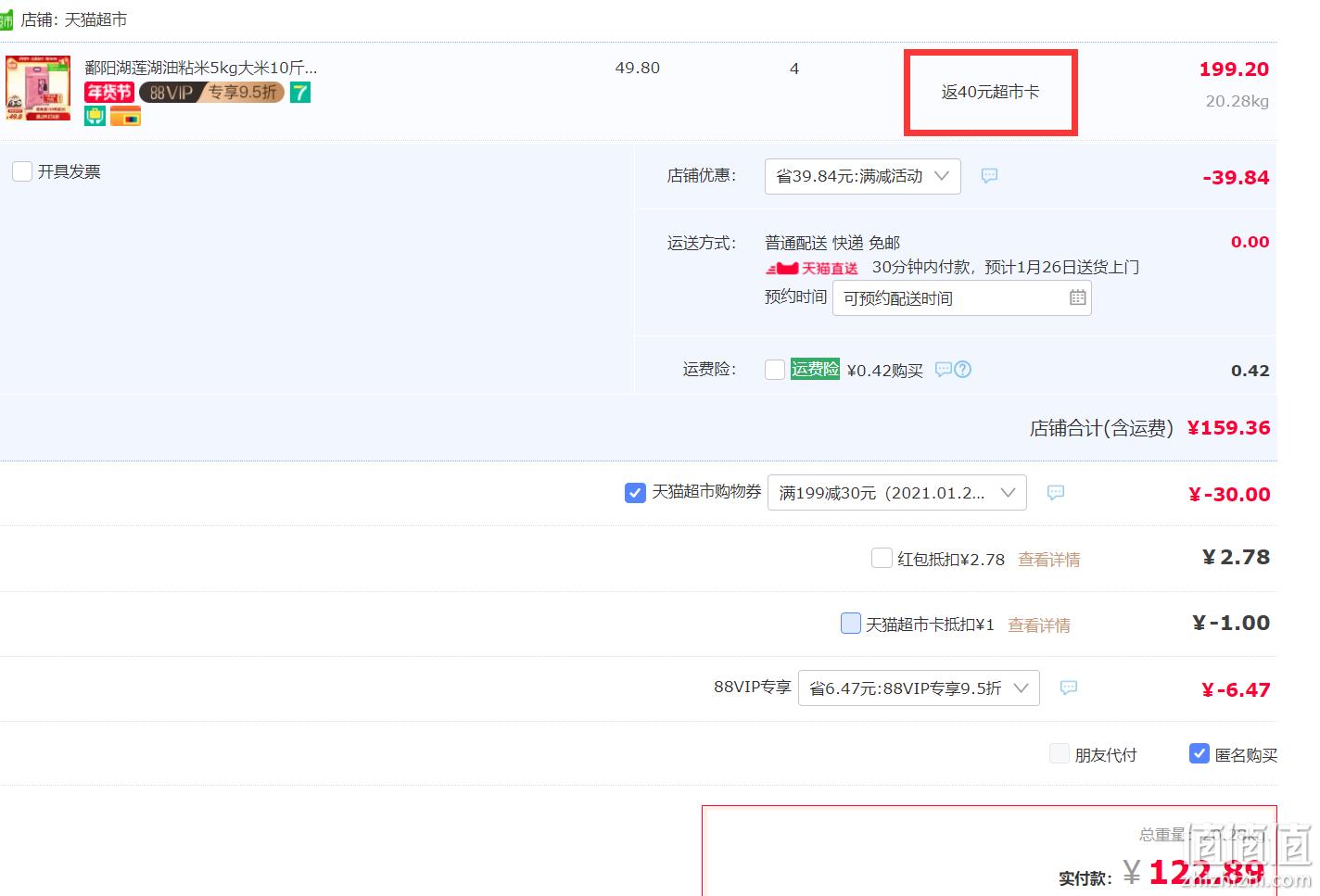Screen dimensions: 1320x896
Task: Expand the 满199减30元 coupon dropdown
Action: [896, 493]
